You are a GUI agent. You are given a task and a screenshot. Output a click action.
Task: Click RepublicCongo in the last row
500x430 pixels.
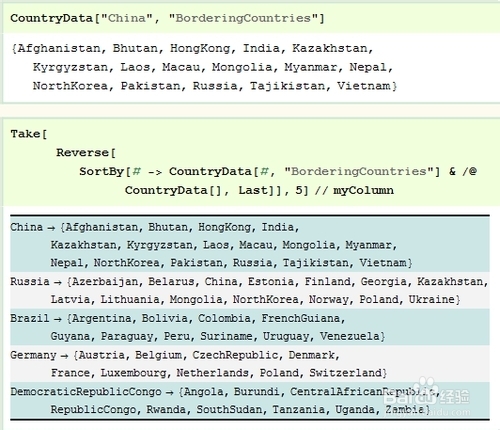coord(93,409)
